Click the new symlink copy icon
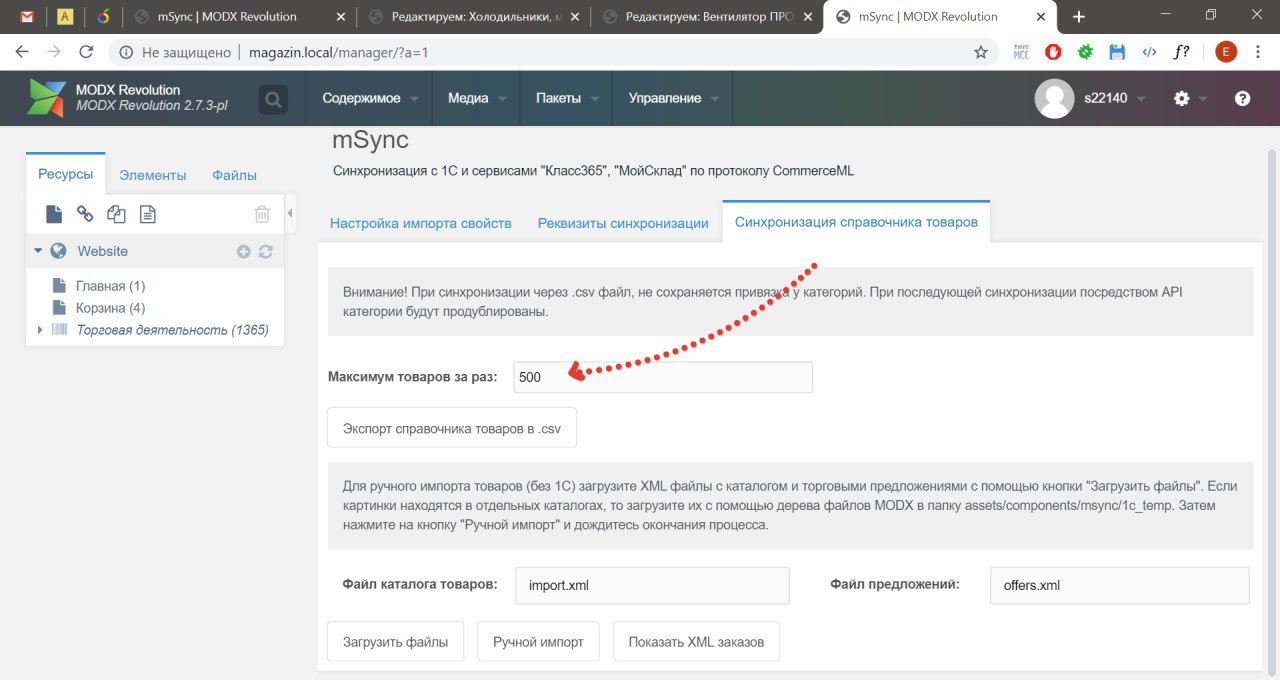The height and width of the screenshot is (680, 1280). [x=116, y=213]
